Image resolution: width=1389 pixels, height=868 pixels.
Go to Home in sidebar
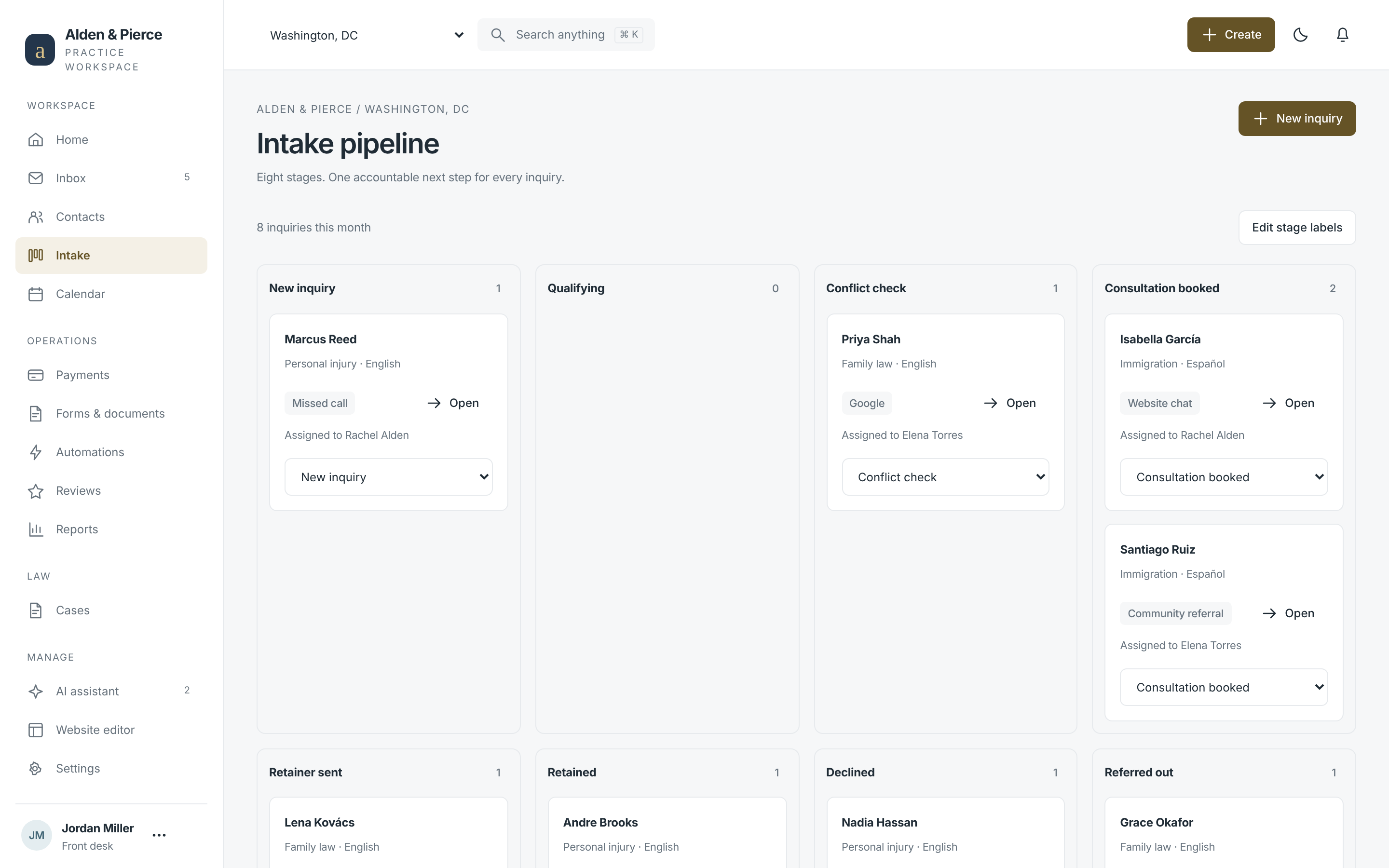[x=111, y=139]
